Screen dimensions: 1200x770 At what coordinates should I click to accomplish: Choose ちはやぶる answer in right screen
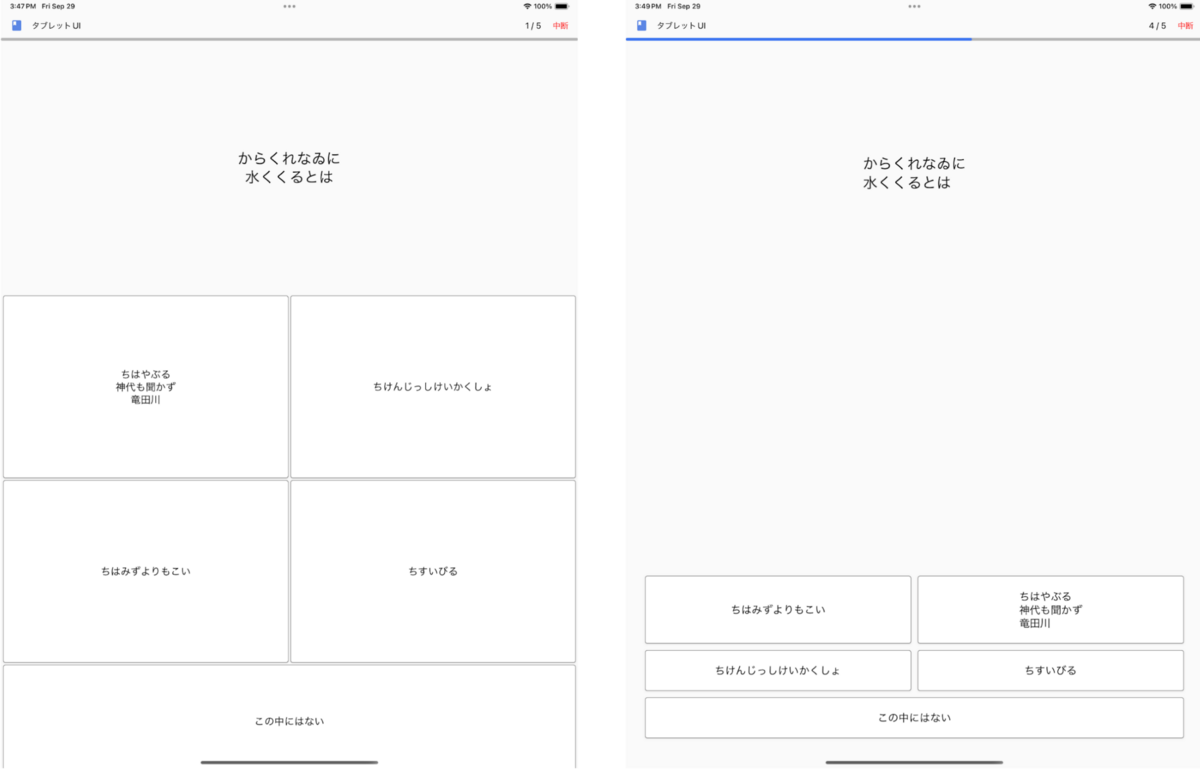pyautogui.click(x=1051, y=609)
